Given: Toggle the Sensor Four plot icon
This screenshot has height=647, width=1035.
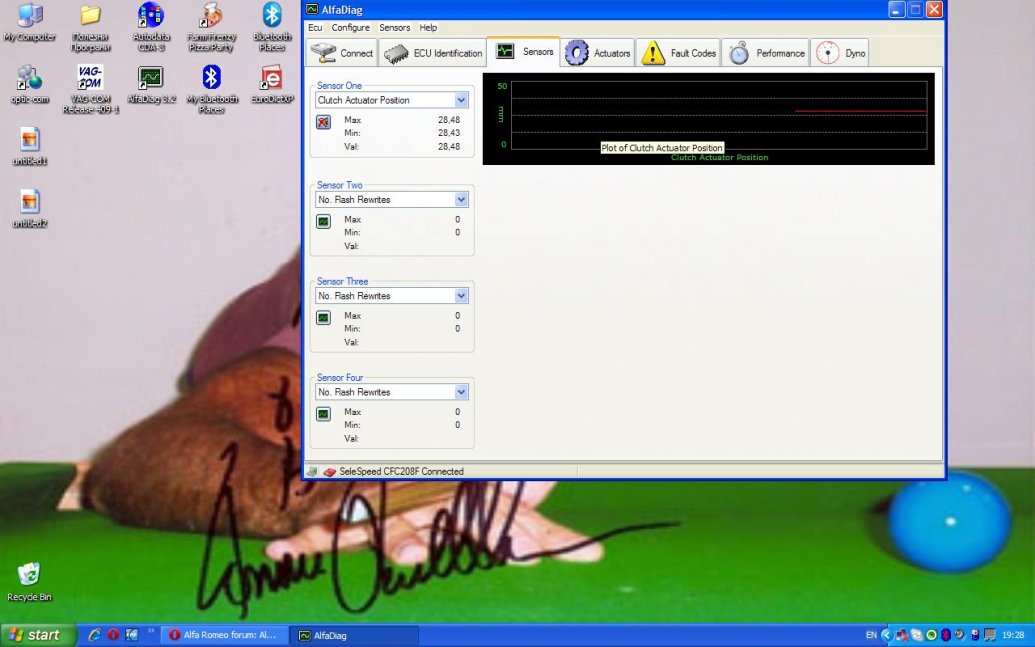Looking at the screenshot, I should (323, 413).
